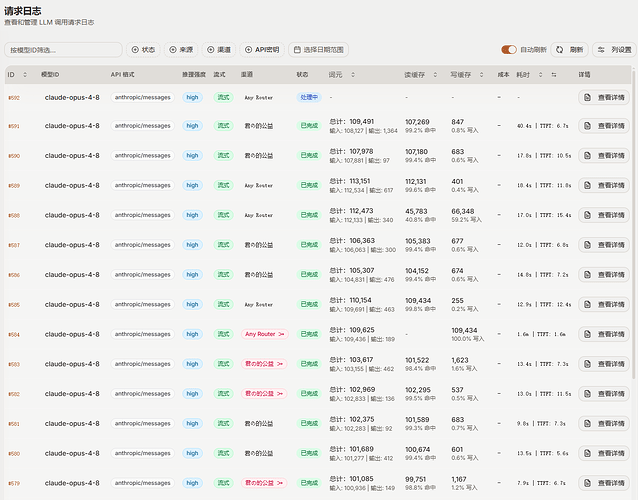
Task: Open the channel filter dropdown
Action: [219, 50]
